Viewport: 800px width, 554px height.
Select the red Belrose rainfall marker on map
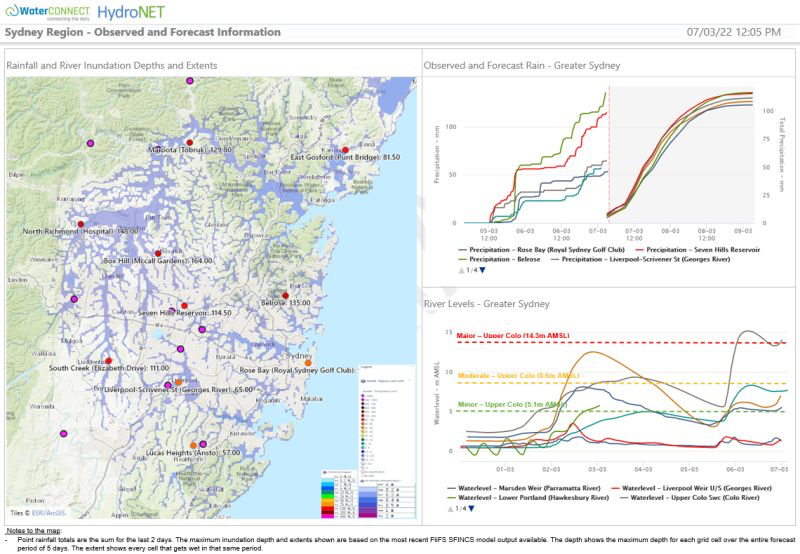tap(285, 295)
